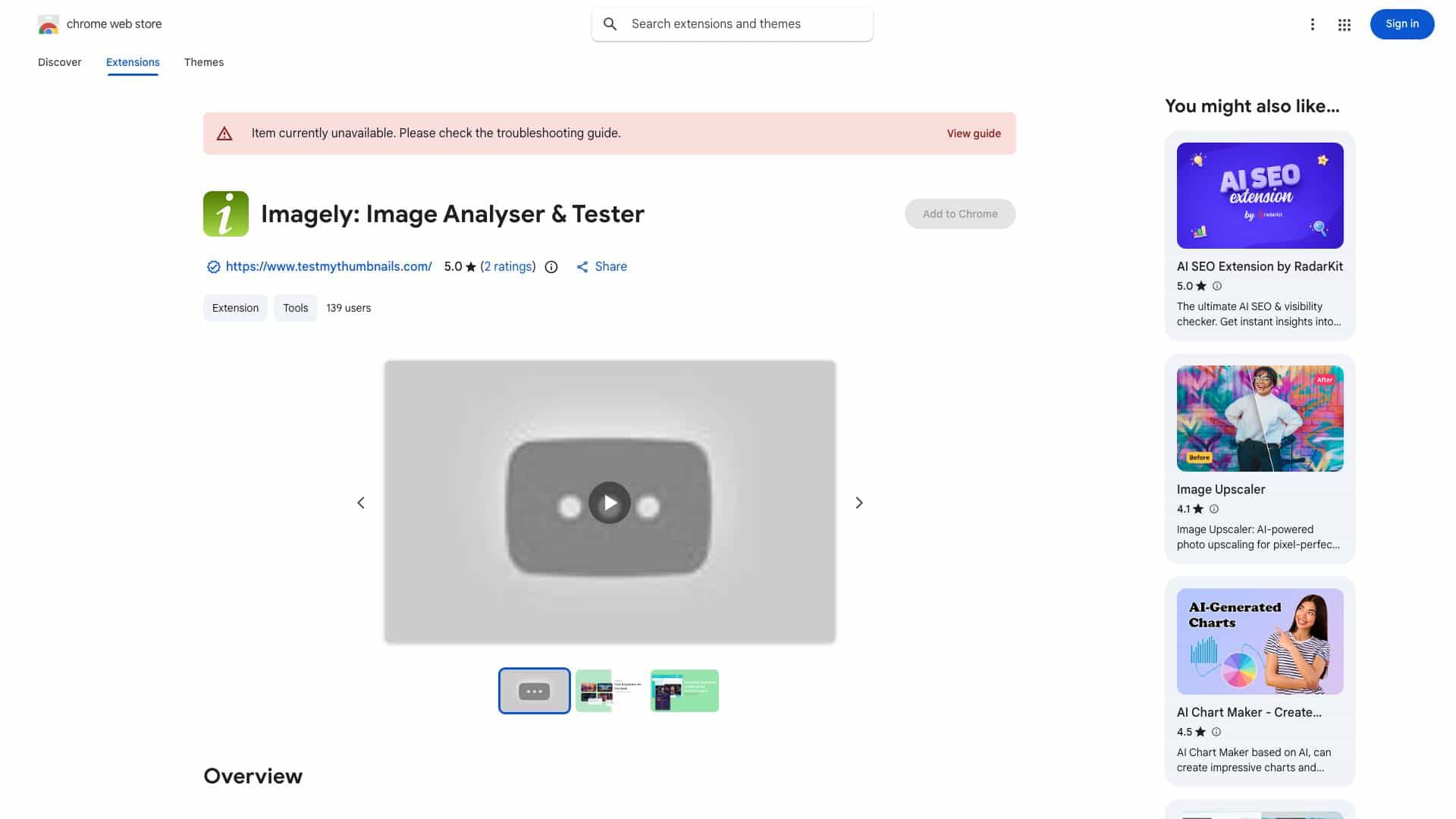Open the Image Upscaler promo image

pos(1260,419)
